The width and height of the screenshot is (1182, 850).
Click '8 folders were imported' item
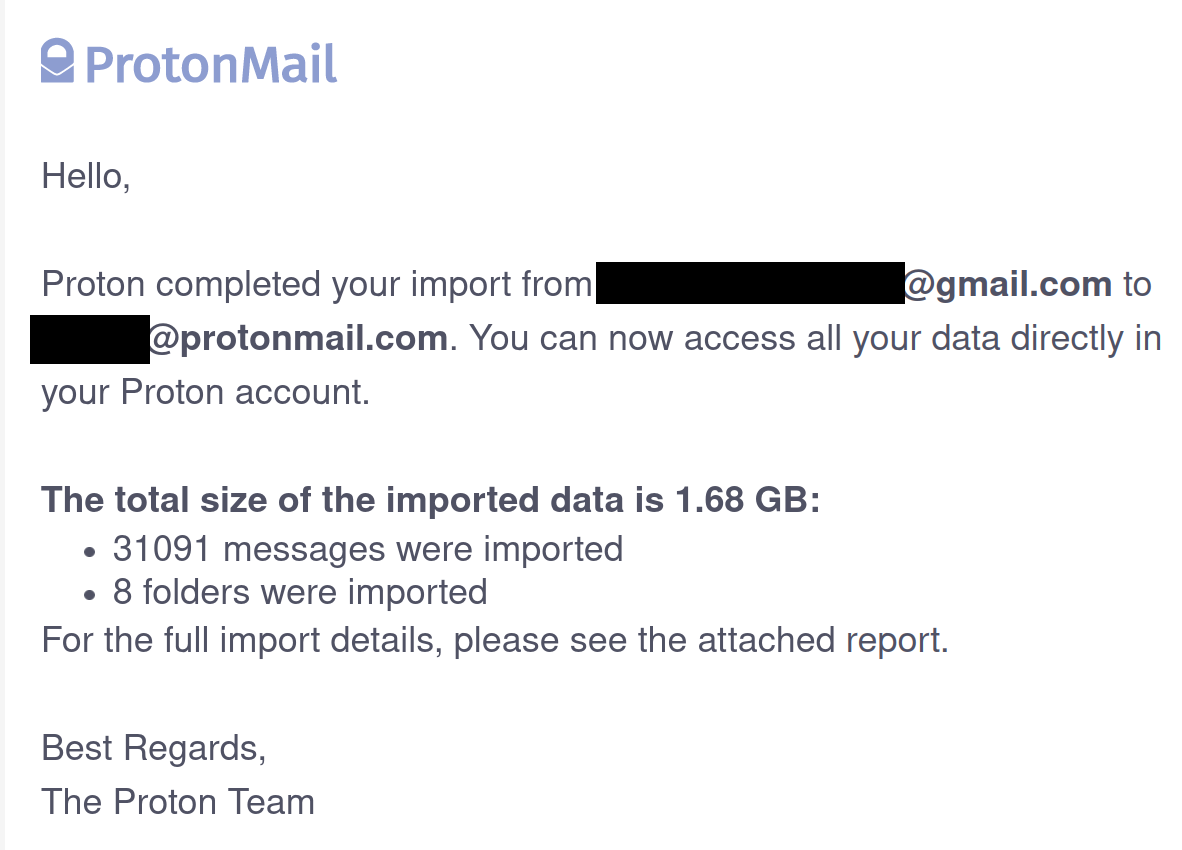point(300,592)
